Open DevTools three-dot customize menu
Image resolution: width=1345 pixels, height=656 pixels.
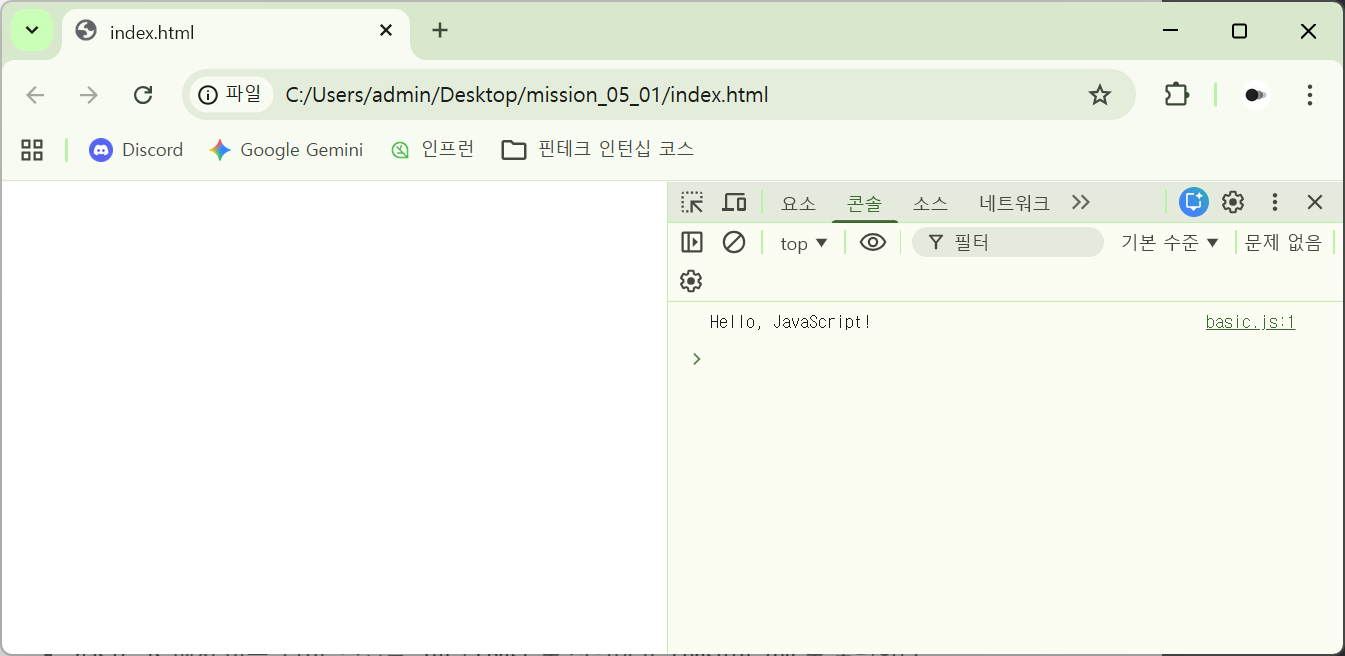[x=1274, y=202]
